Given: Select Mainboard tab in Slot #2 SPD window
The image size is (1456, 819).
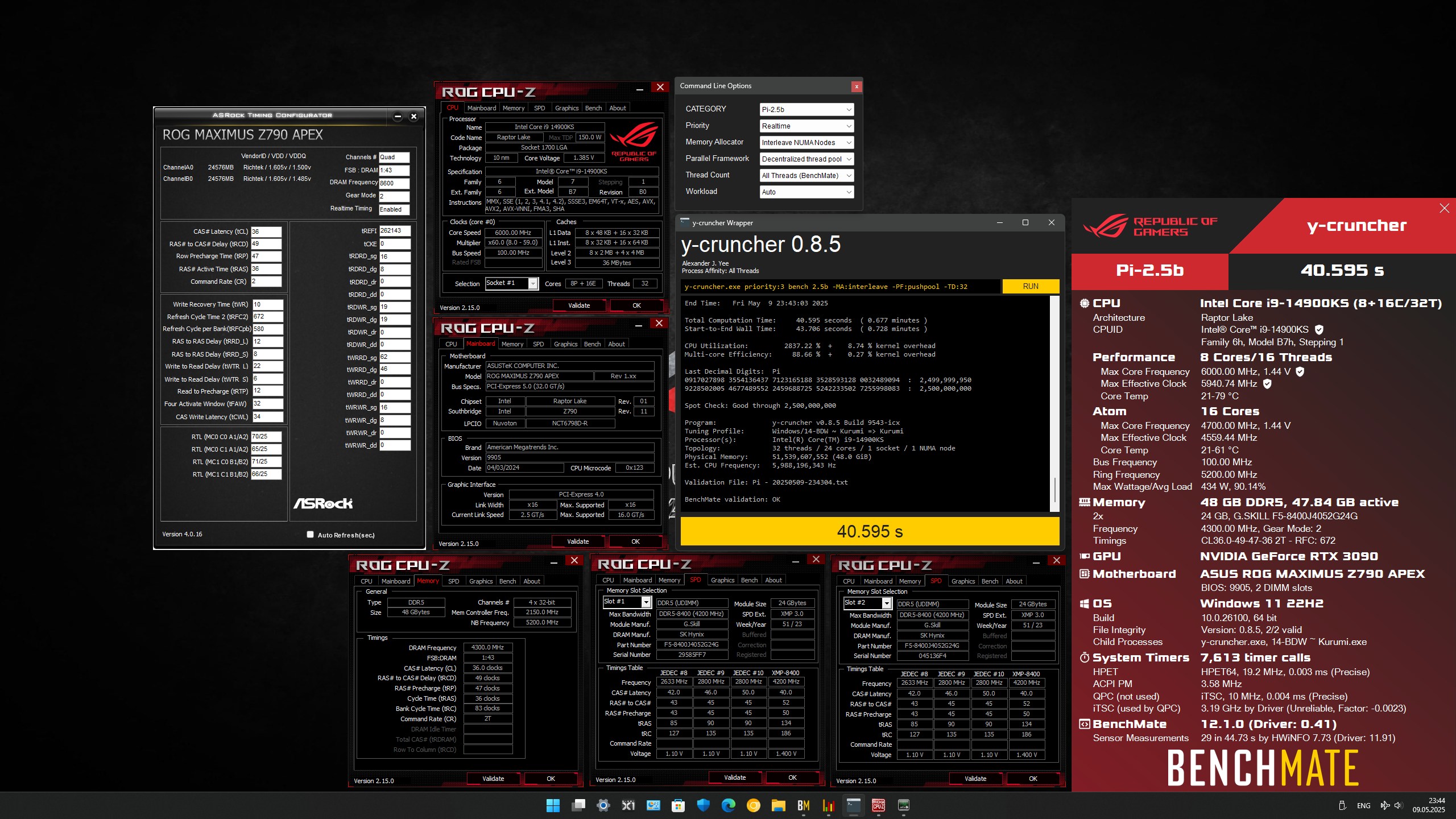Looking at the screenshot, I should [878, 581].
